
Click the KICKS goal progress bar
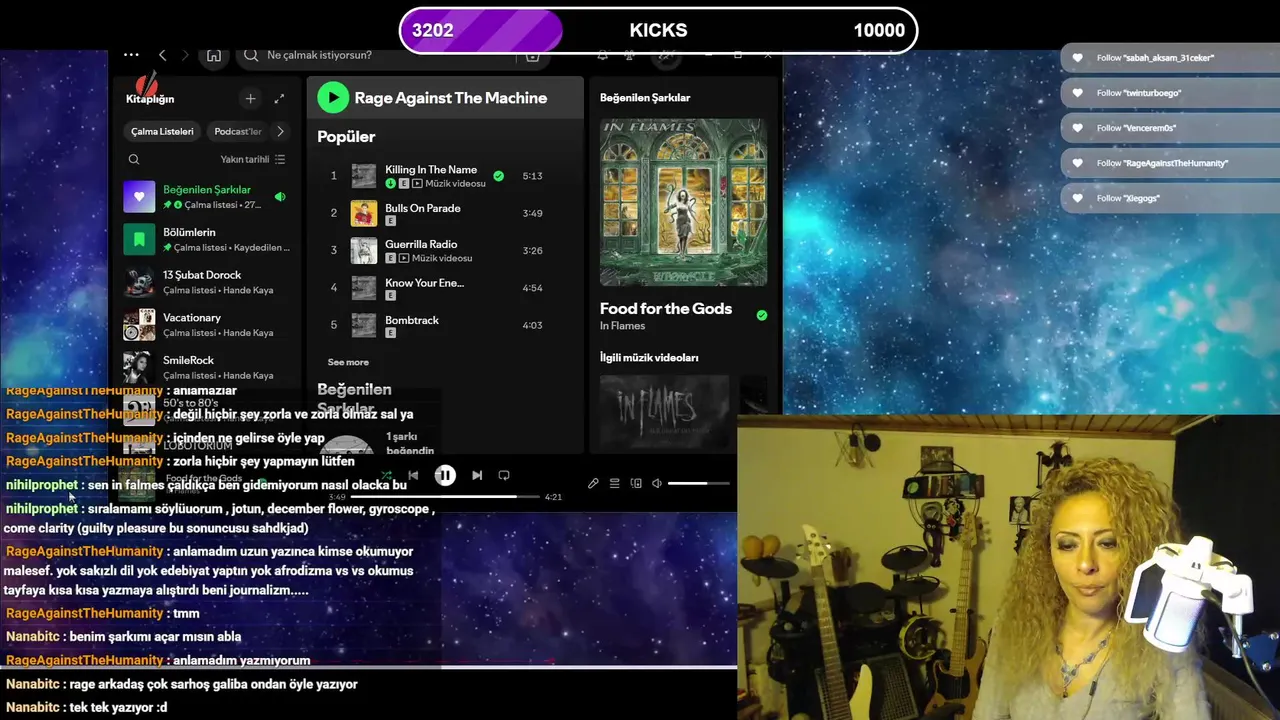tap(658, 30)
